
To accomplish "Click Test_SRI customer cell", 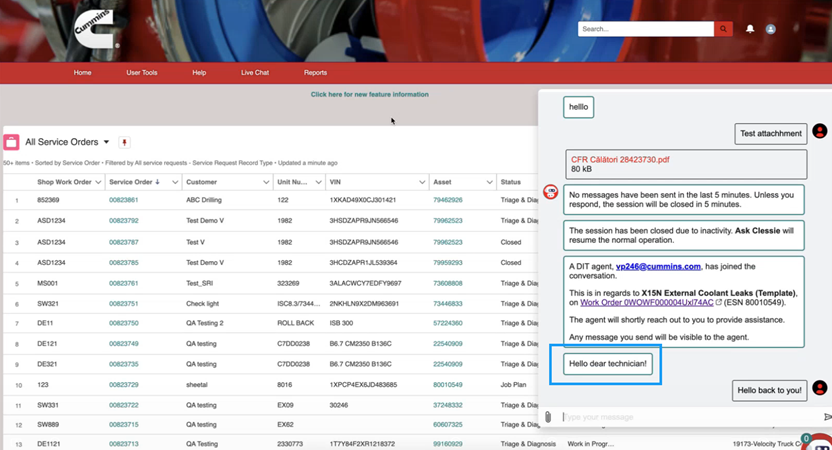I will coord(199,283).
